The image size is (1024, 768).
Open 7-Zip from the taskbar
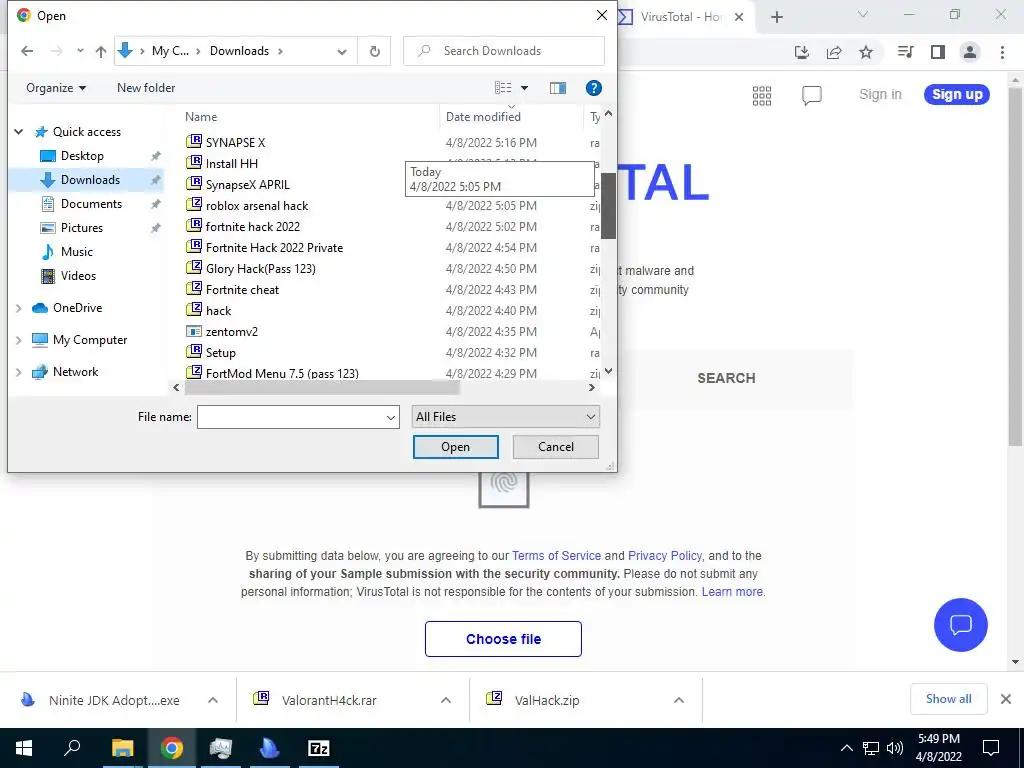point(319,748)
